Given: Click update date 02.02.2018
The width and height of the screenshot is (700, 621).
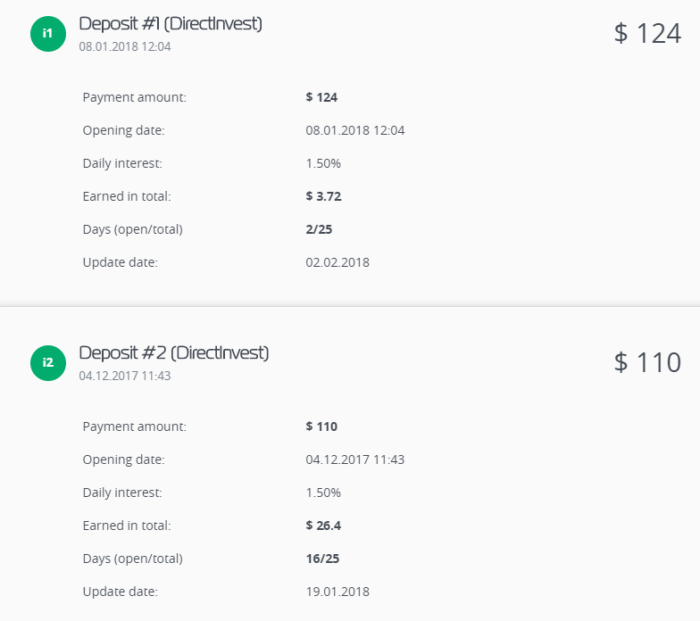Looking at the screenshot, I should click(337, 262).
